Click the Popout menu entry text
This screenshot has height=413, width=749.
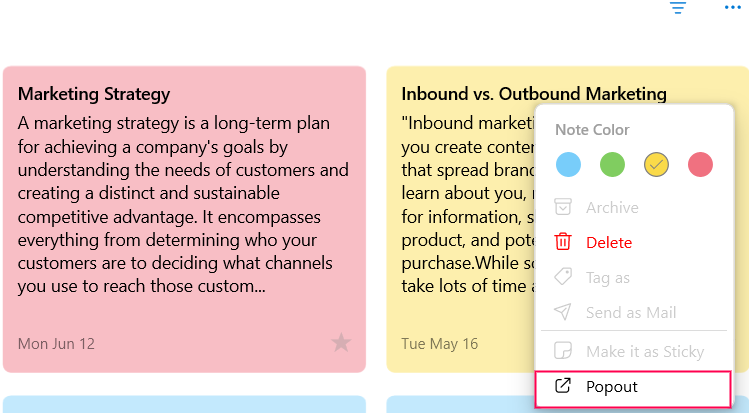click(612, 386)
